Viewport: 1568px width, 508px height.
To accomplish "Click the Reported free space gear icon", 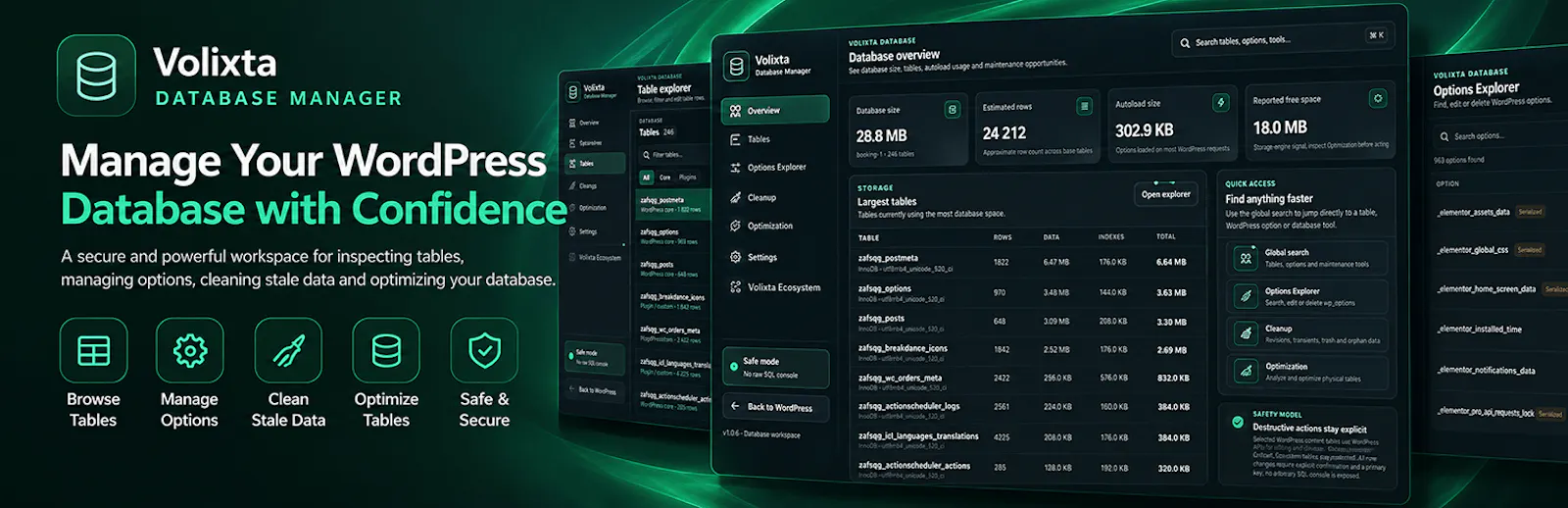I will [1378, 98].
